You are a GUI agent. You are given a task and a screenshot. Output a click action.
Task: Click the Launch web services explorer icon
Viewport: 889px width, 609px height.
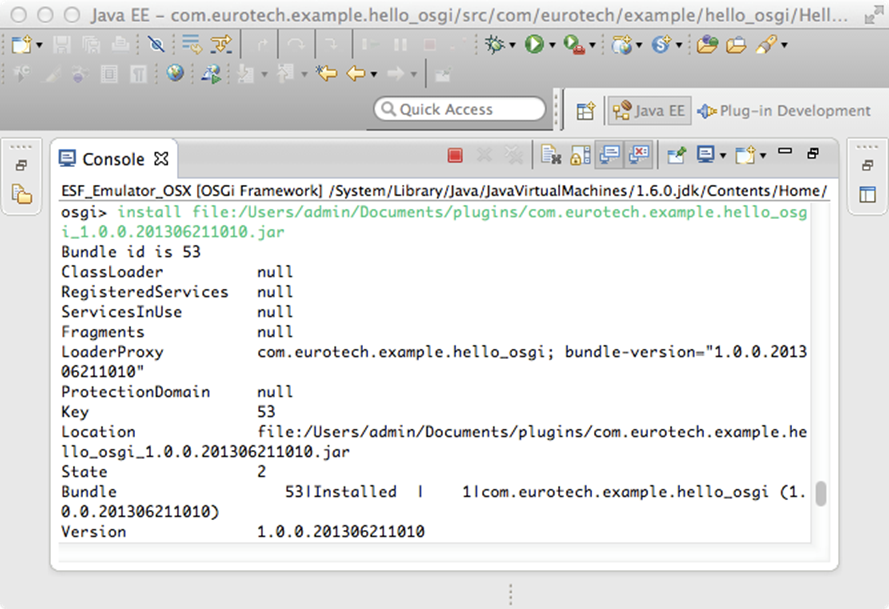[211, 74]
